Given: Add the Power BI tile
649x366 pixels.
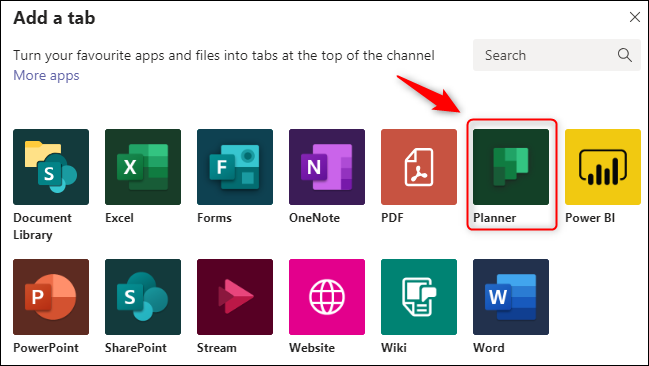Looking at the screenshot, I should pos(603,167).
